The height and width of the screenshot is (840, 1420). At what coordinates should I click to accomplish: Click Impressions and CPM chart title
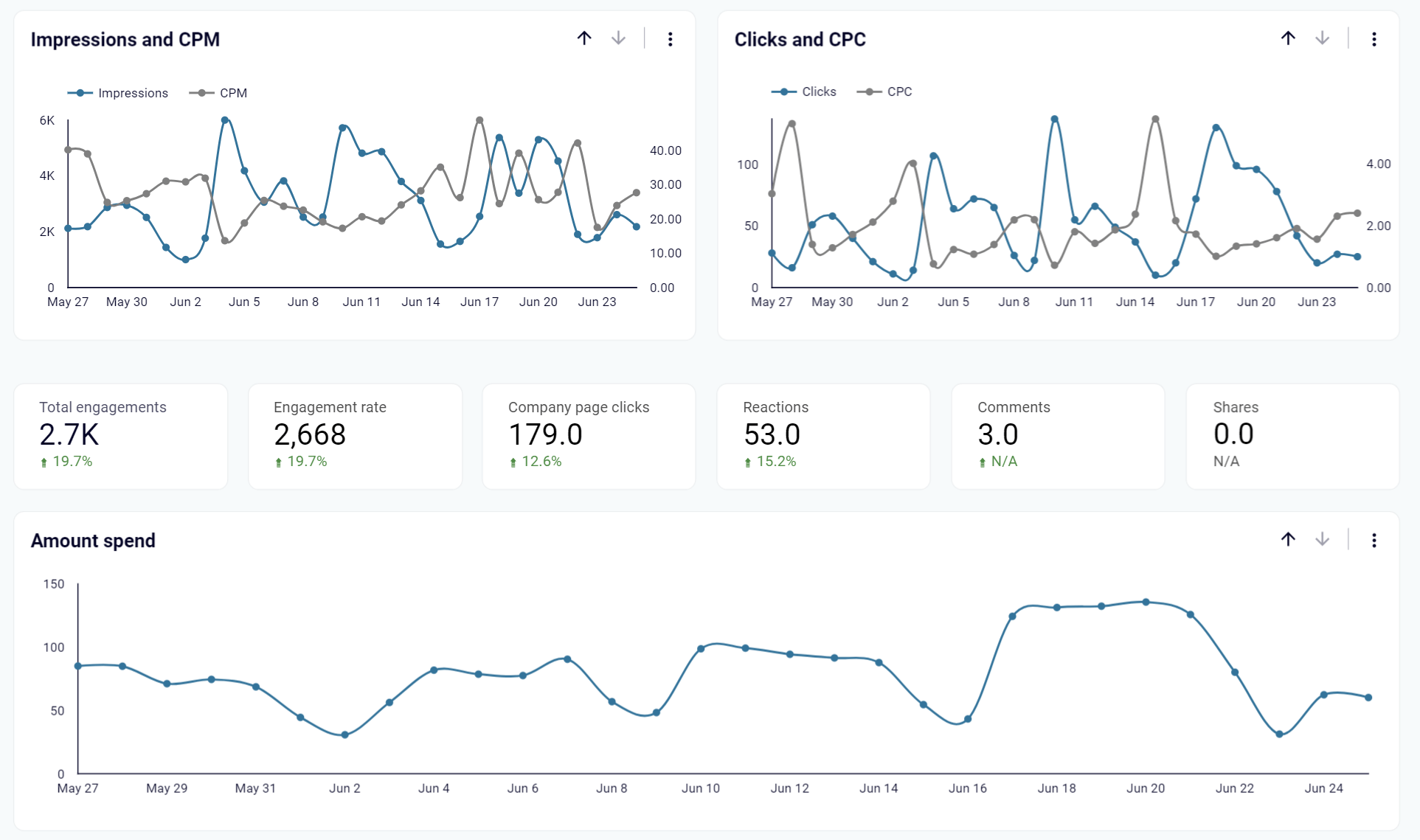(125, 39)
